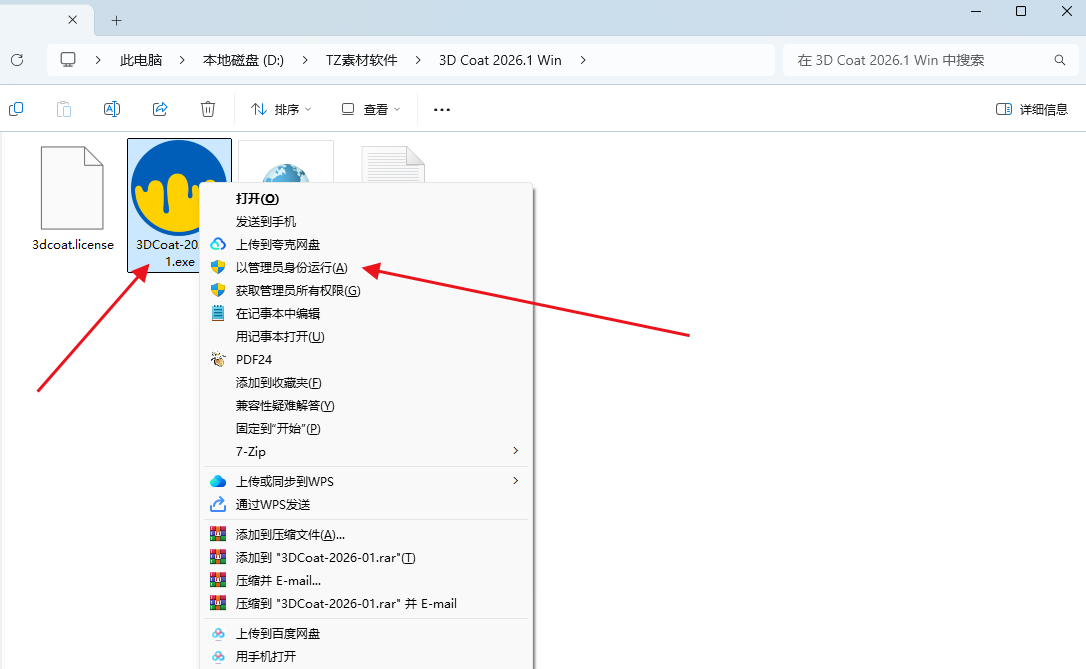Click the paste icon in the toolbar

point(64,109)
